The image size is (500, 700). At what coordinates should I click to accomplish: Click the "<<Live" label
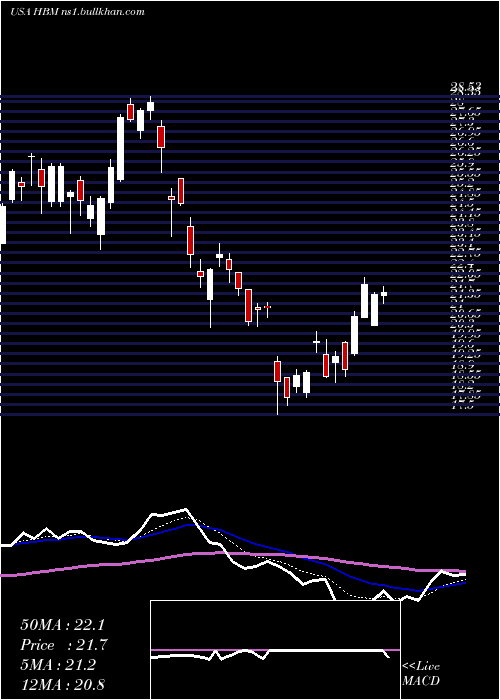pos(421,667)
